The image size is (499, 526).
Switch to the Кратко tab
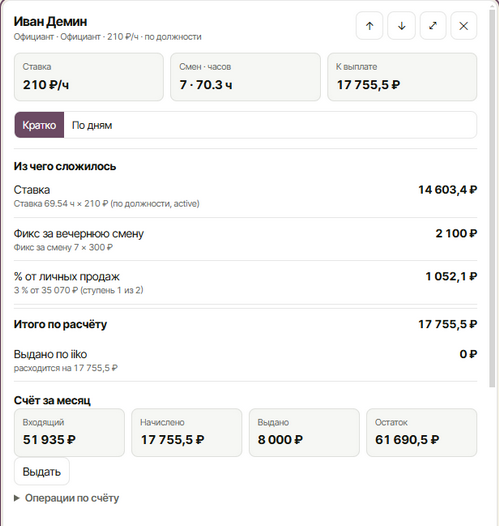[x=39, y=125]
